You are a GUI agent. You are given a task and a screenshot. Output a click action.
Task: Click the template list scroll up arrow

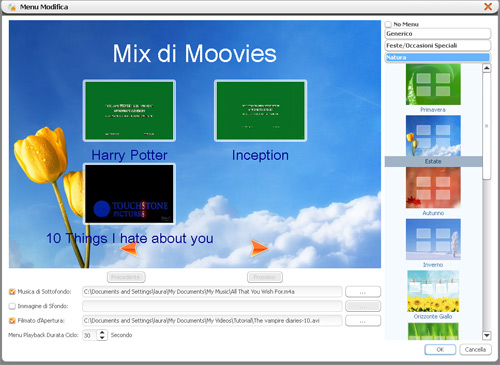click(x=487, y=68)
